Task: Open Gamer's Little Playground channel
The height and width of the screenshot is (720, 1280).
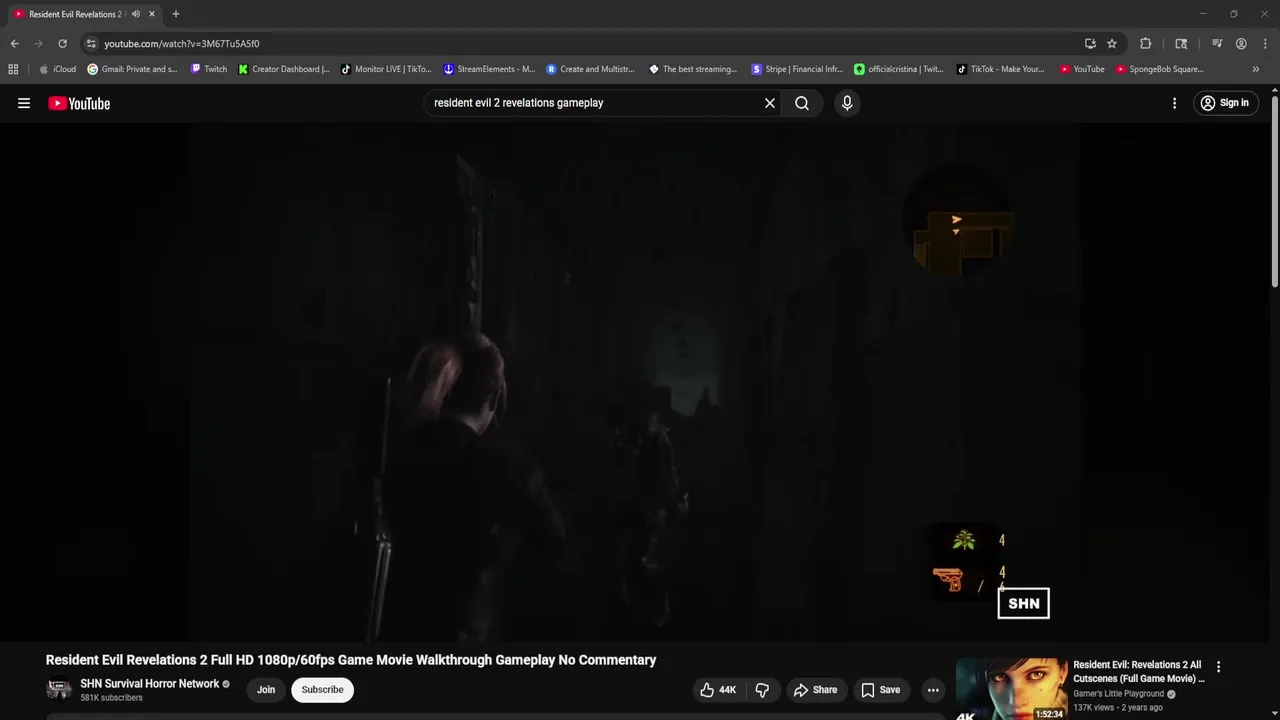Action: (x=1119, y=694)
